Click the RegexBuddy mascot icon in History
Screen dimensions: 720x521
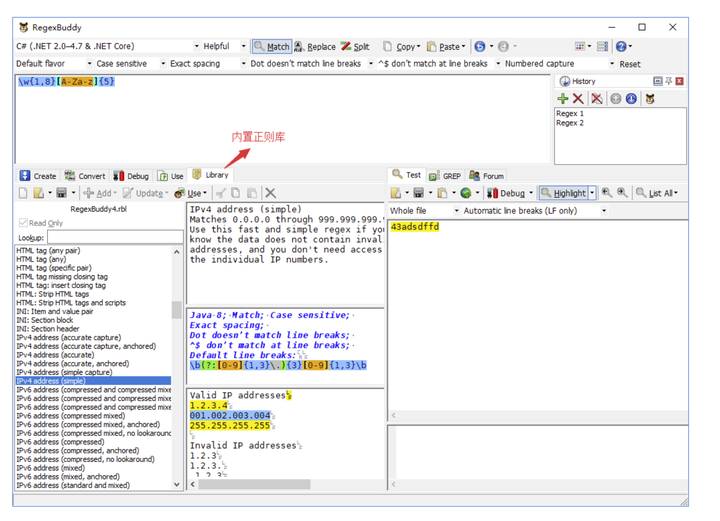[x=650, y=99]
